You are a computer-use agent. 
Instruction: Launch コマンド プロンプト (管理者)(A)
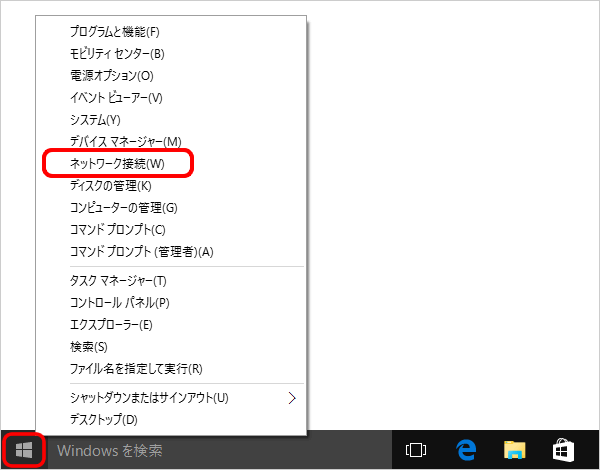coord(142,251)
